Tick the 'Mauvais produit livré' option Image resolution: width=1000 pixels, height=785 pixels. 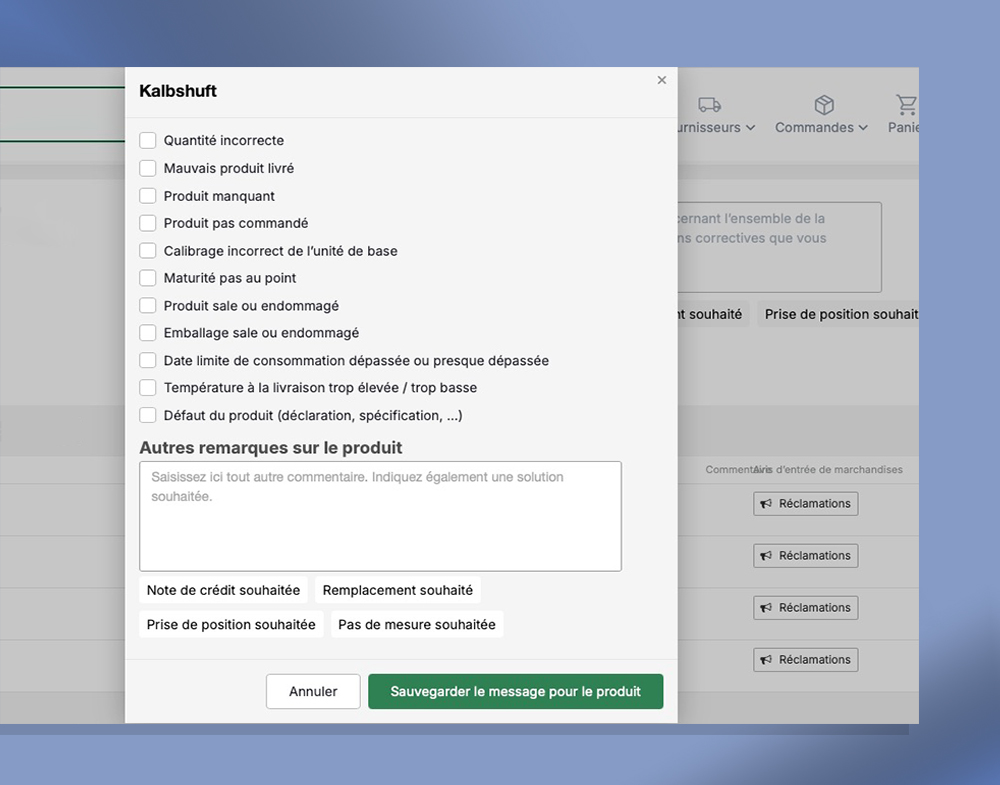148,169
